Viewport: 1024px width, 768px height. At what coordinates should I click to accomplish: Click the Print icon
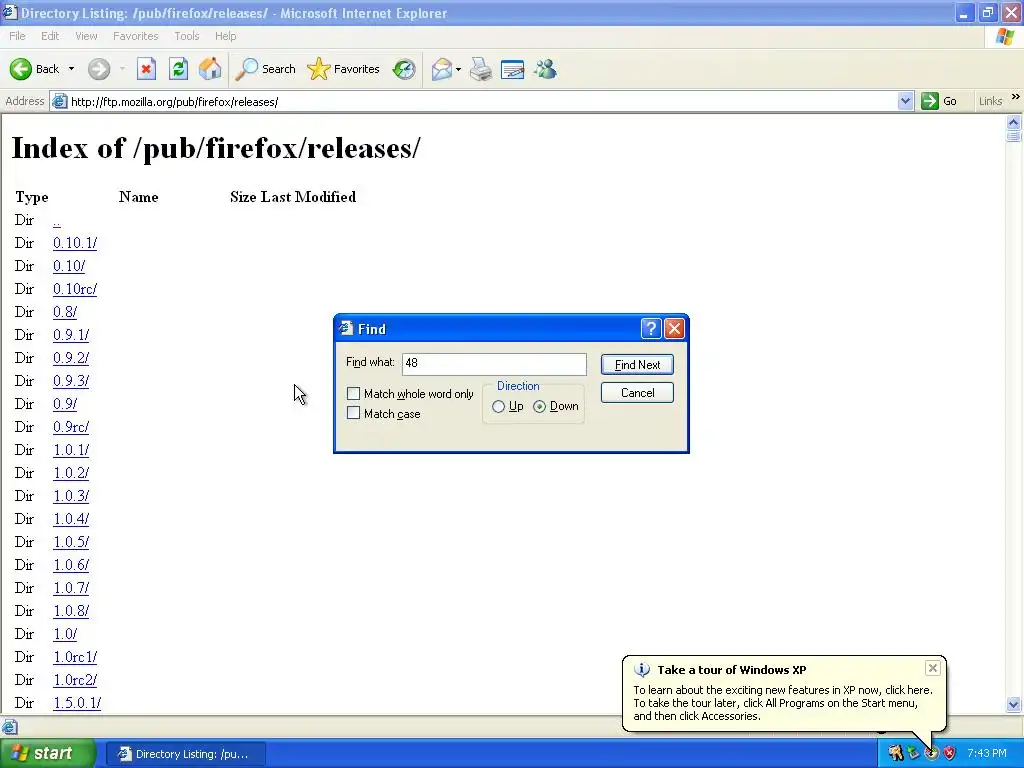481,69
